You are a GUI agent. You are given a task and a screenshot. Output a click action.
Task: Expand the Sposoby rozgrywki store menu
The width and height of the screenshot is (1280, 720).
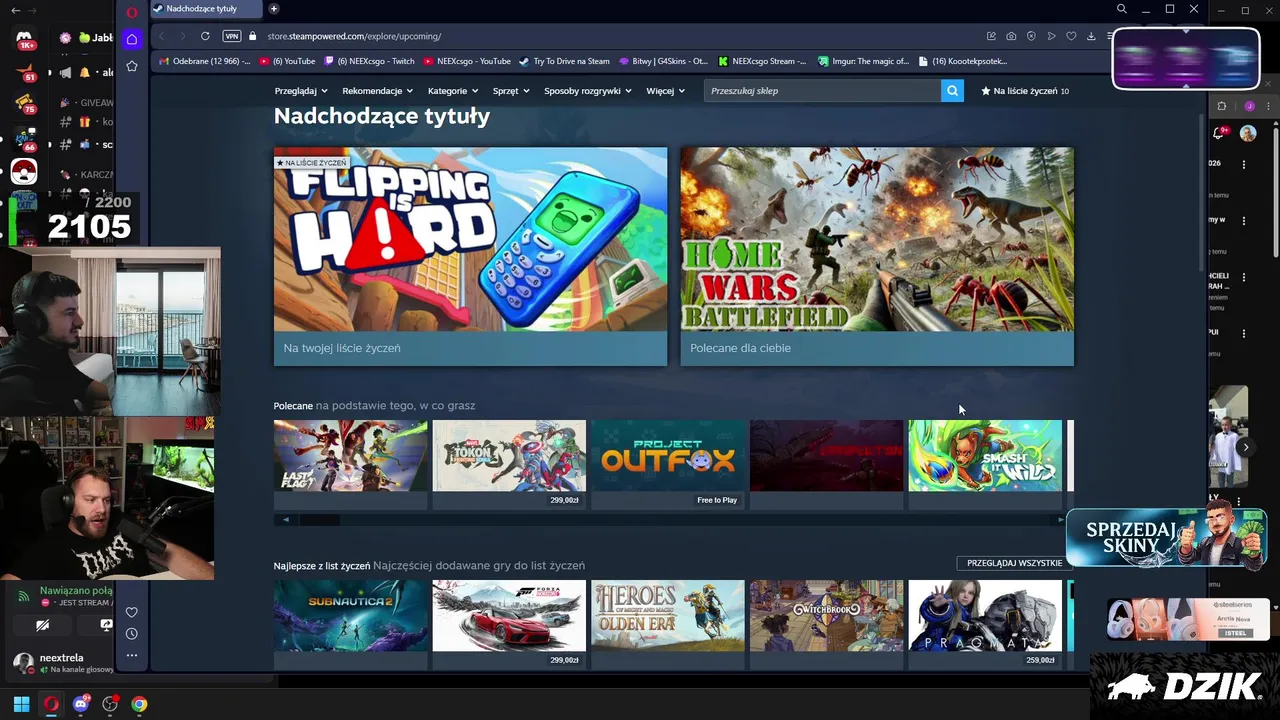[588, 91]
